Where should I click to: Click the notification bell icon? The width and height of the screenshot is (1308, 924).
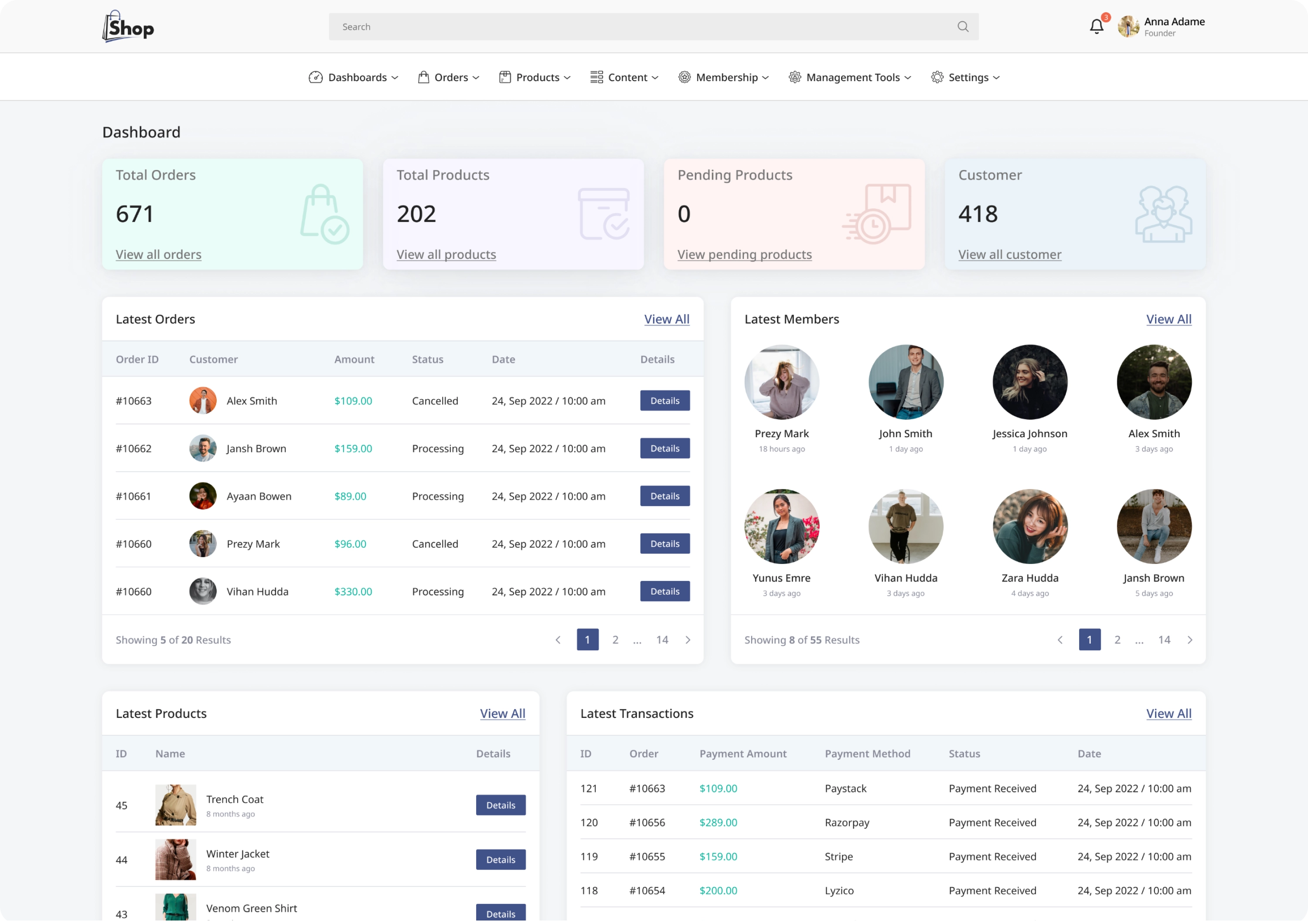click(1096, 27)
